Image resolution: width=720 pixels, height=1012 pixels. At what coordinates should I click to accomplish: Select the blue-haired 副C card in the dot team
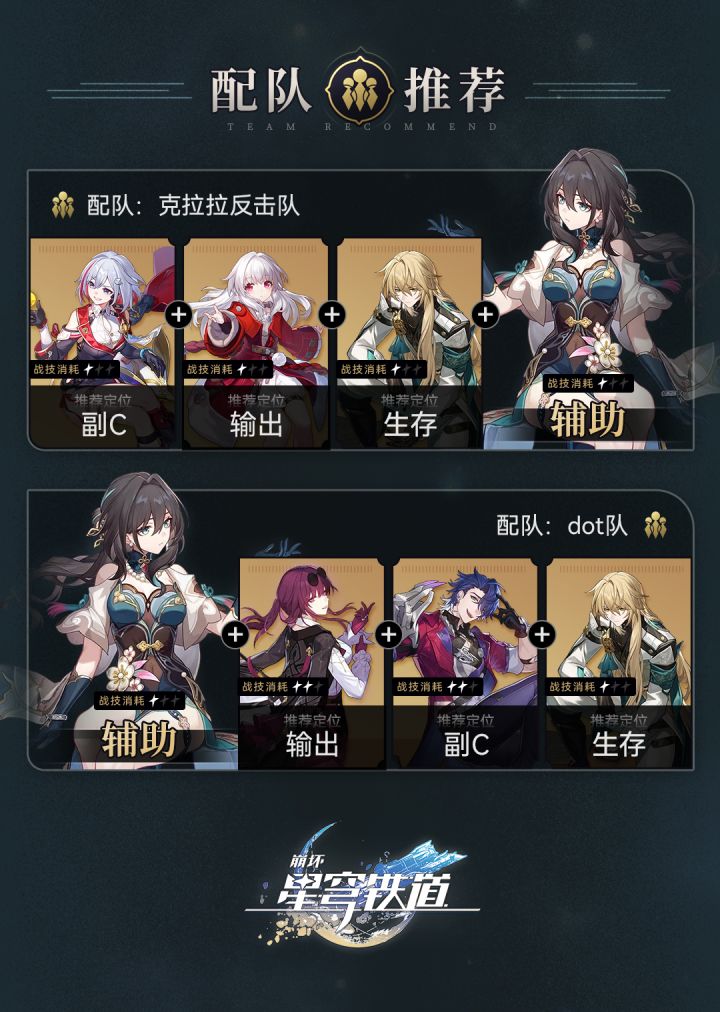point(465,663)
